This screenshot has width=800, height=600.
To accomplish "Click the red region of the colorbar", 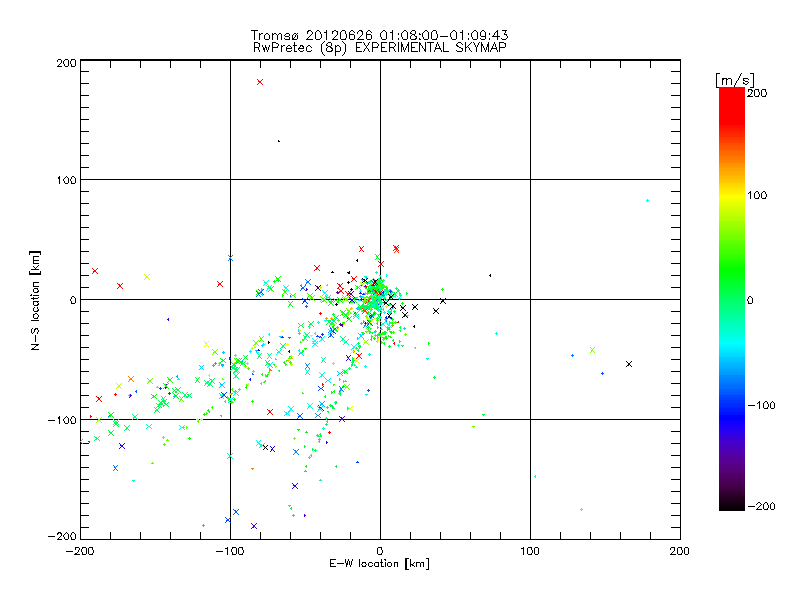I will coord(732,105).
